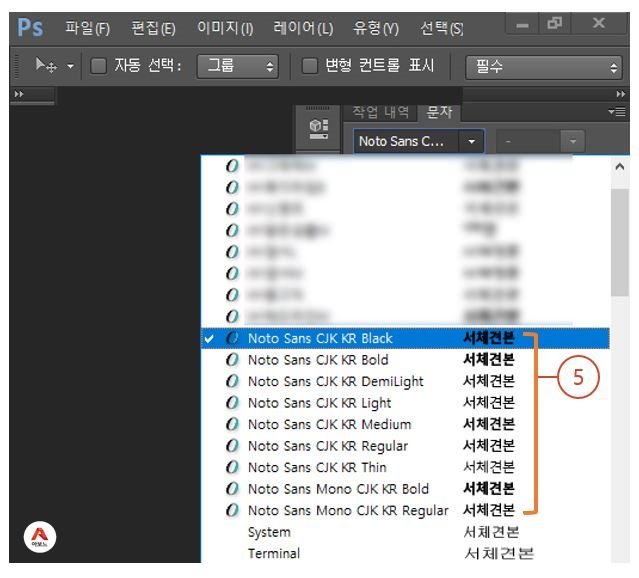Image resolution: width=639 pixels, height=578 pixels.
Task: Open the 레이어(L) menu
Action: coord(303,28)
